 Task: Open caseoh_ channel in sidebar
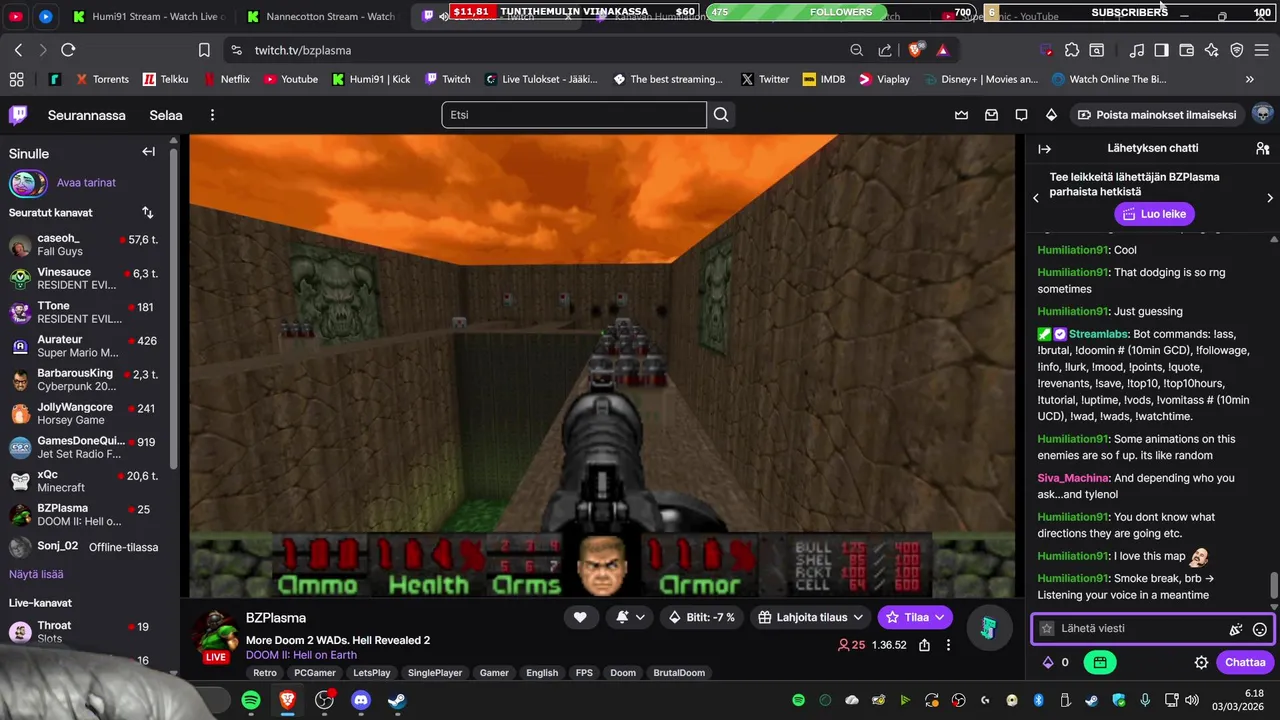click(x=84, y=245)
